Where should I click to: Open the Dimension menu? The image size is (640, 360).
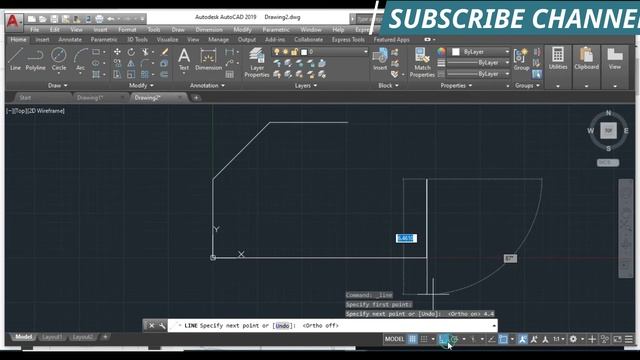pos(209,30)
